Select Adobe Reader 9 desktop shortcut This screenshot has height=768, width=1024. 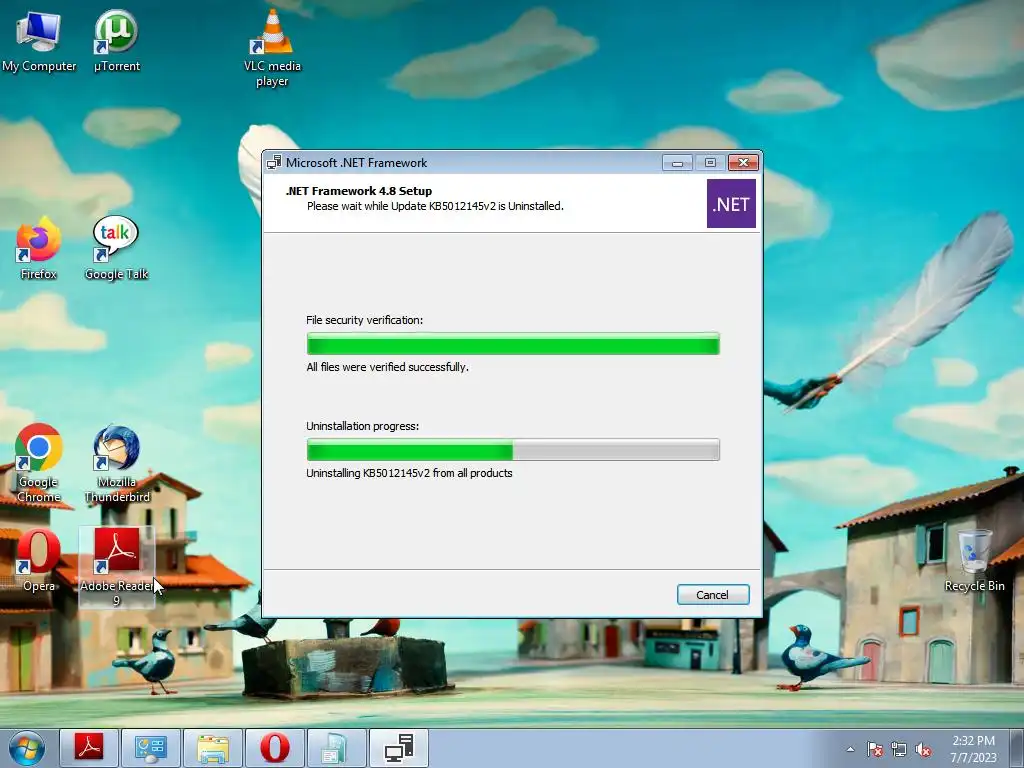pyautogui.click(x=116, y=567)
